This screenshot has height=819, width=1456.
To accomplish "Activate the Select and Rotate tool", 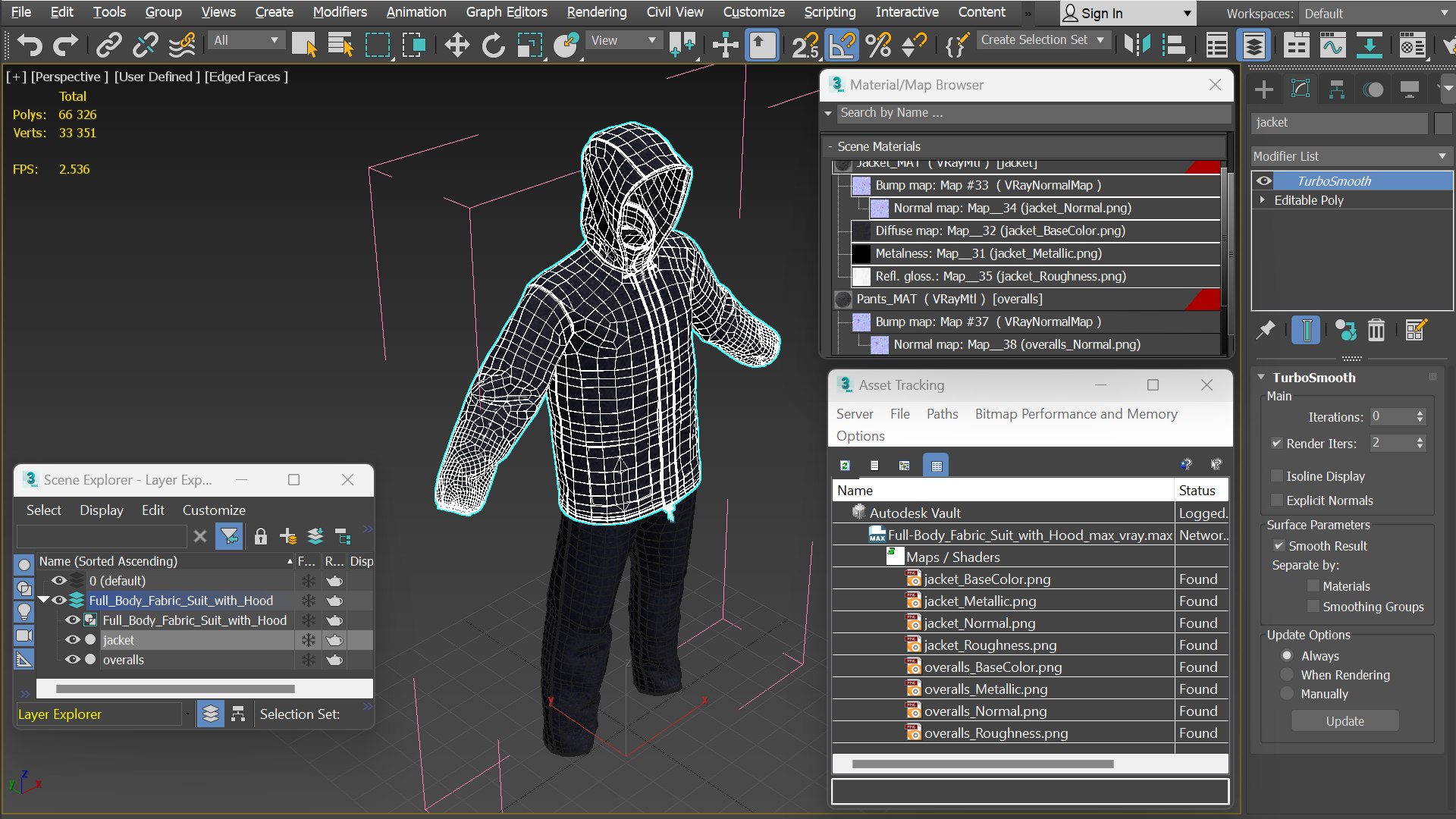I will (x=493, y=45).
